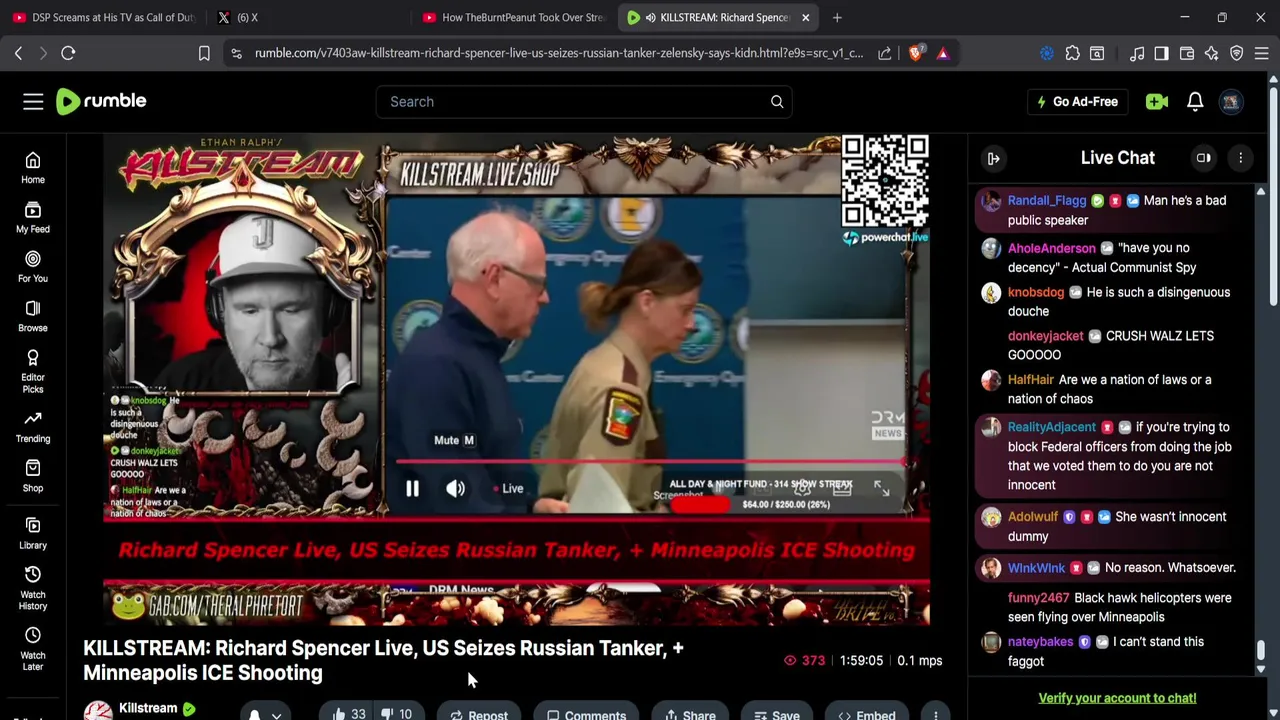Open My Feed in the sidebar
The width and height of the screenshot is (1280, 720).
pos(33,217)
